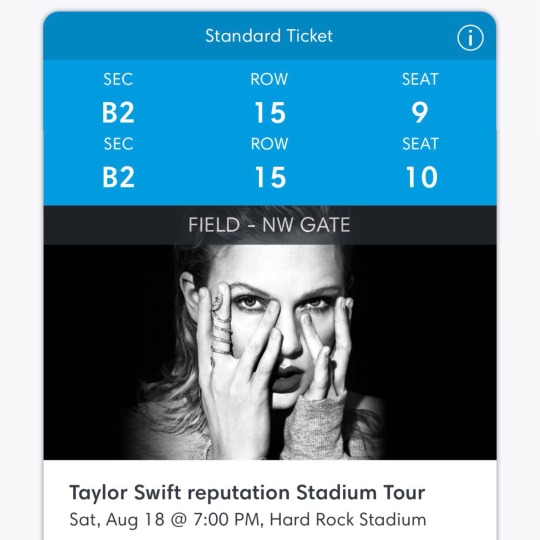Select the first ticket's section B2
The height and width of the screenshot is (540, 540).
tap(118, 113)
